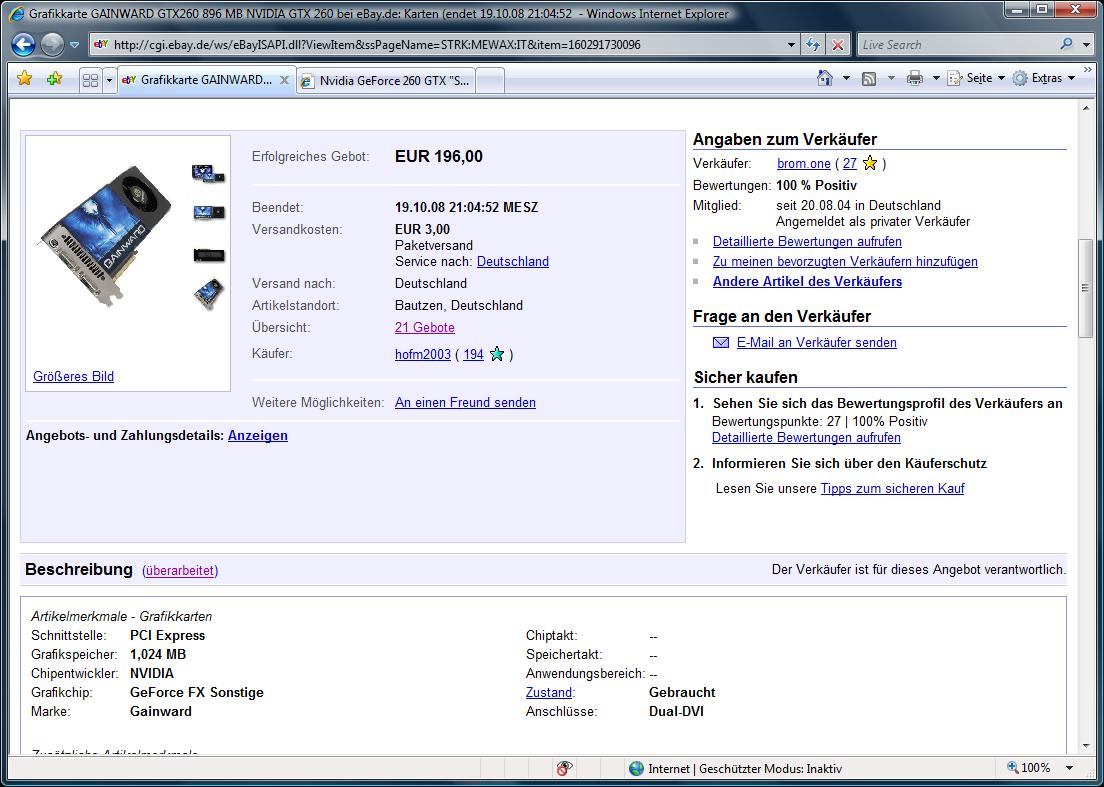Click the Internet zone globe icon
This screenshot has height=787, width=1104.
(636, 769)
